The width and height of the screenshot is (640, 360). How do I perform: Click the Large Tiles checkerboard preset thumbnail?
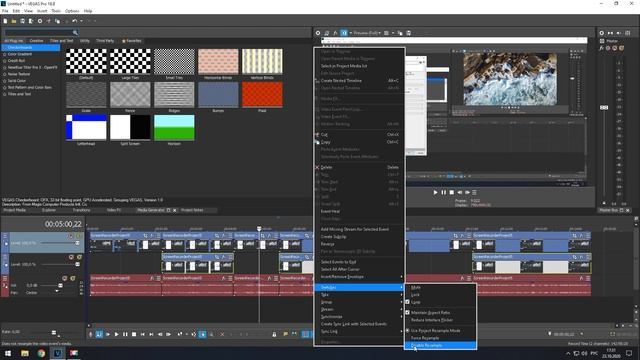pyautogui.click(x=130, y=61)
